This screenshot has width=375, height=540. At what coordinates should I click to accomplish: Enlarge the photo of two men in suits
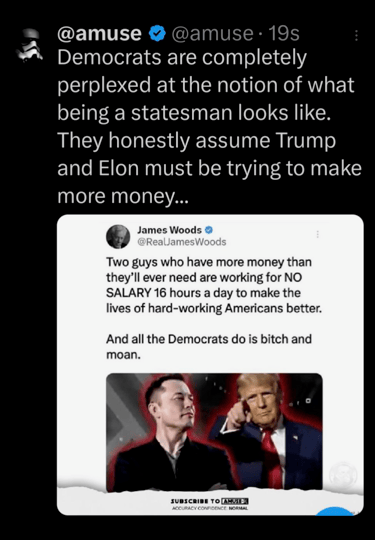(x=214, y=433)
